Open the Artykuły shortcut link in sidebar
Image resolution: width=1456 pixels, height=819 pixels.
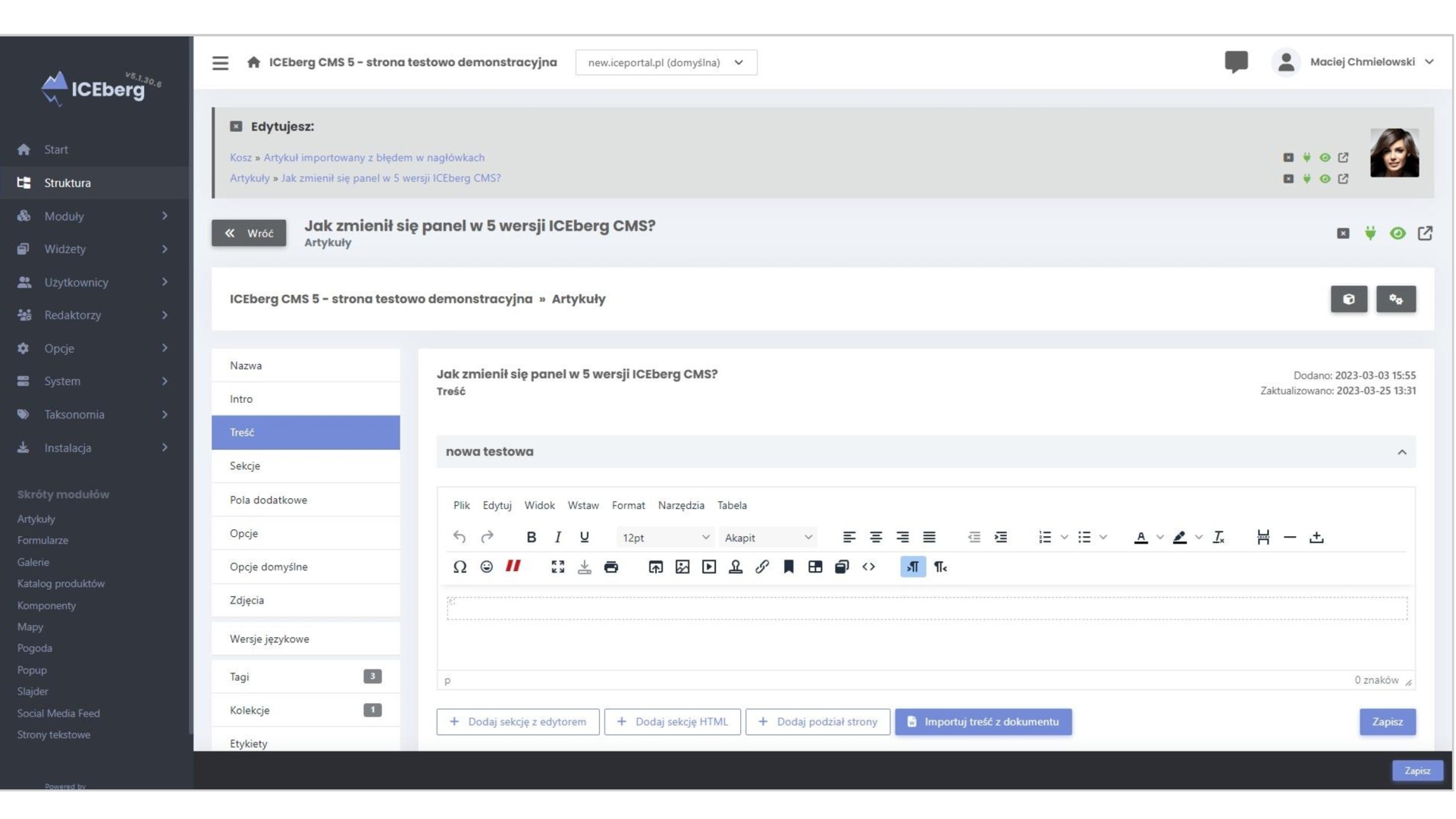(x=36, y=519)
